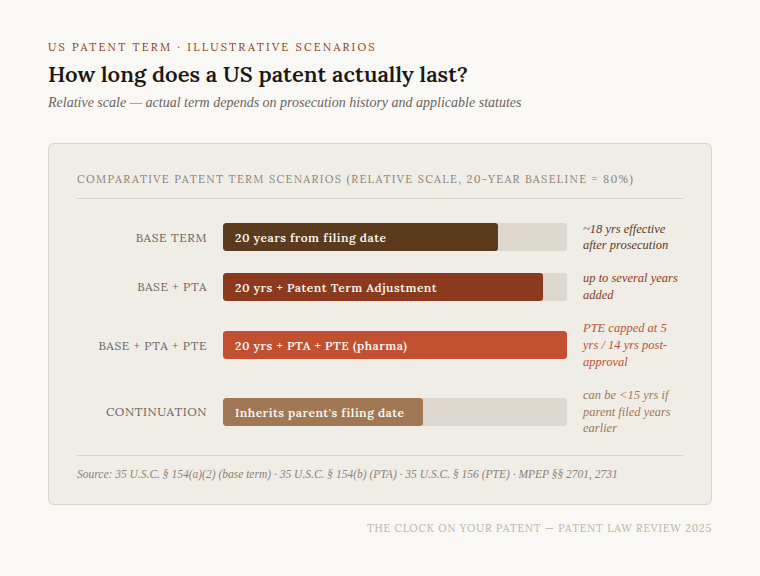Click the unfilled gray end of the Base Term bar

pos(532,238)
